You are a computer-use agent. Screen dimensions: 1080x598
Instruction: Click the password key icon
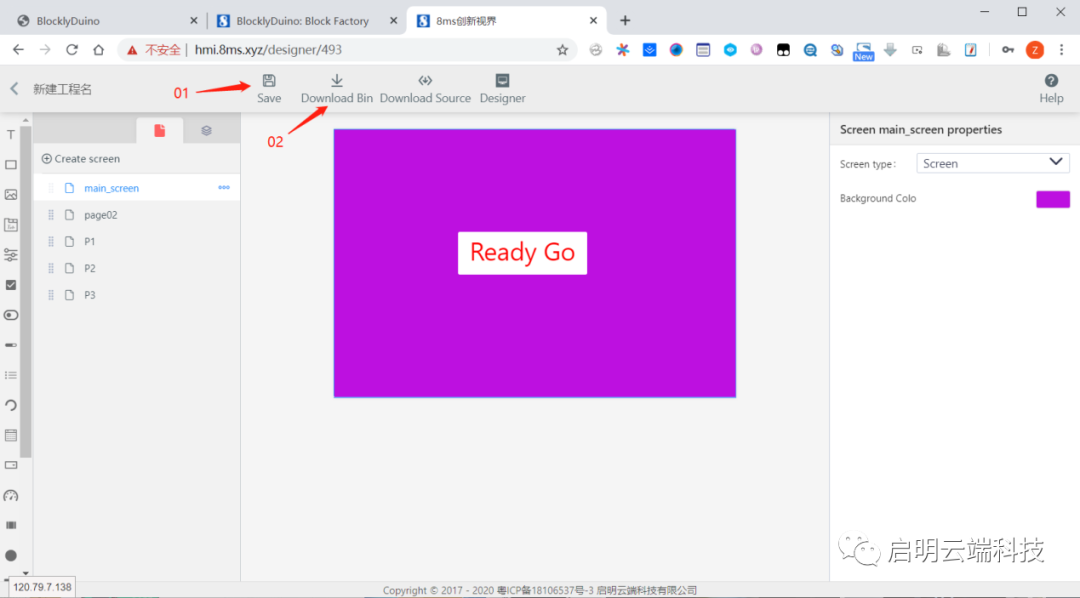[1008, 50]
